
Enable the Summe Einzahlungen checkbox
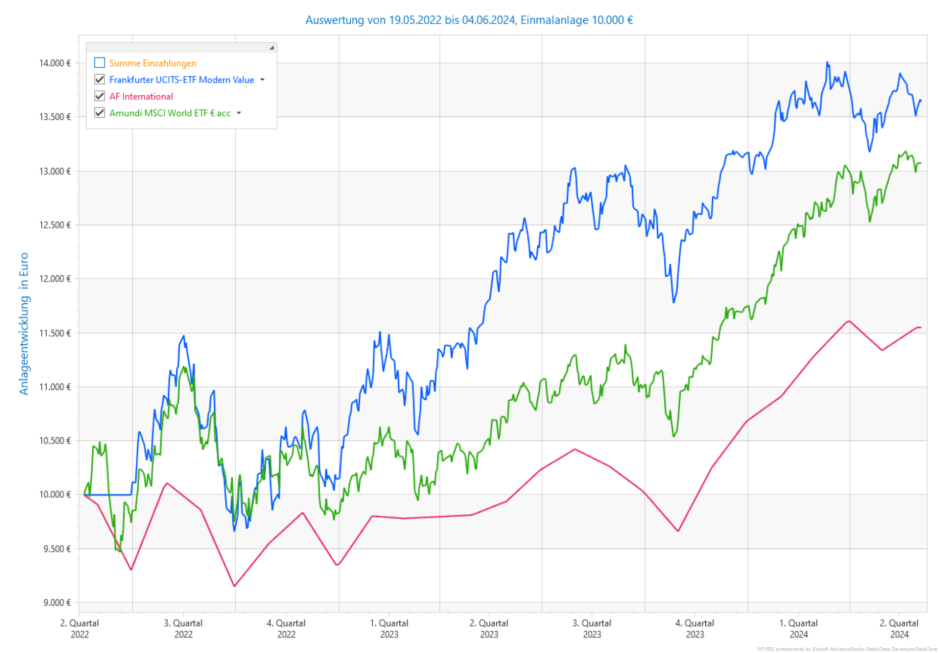tap(99, 63)
